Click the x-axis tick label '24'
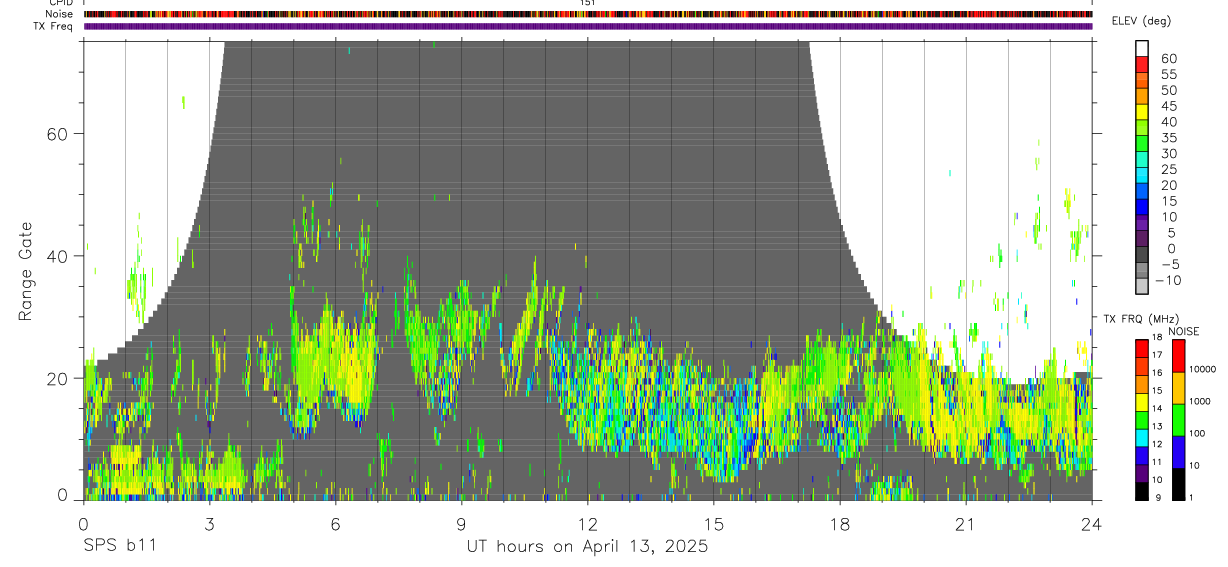This screenshot has width=1228, height=567. pyautogui.click(x=1091, y=524)
